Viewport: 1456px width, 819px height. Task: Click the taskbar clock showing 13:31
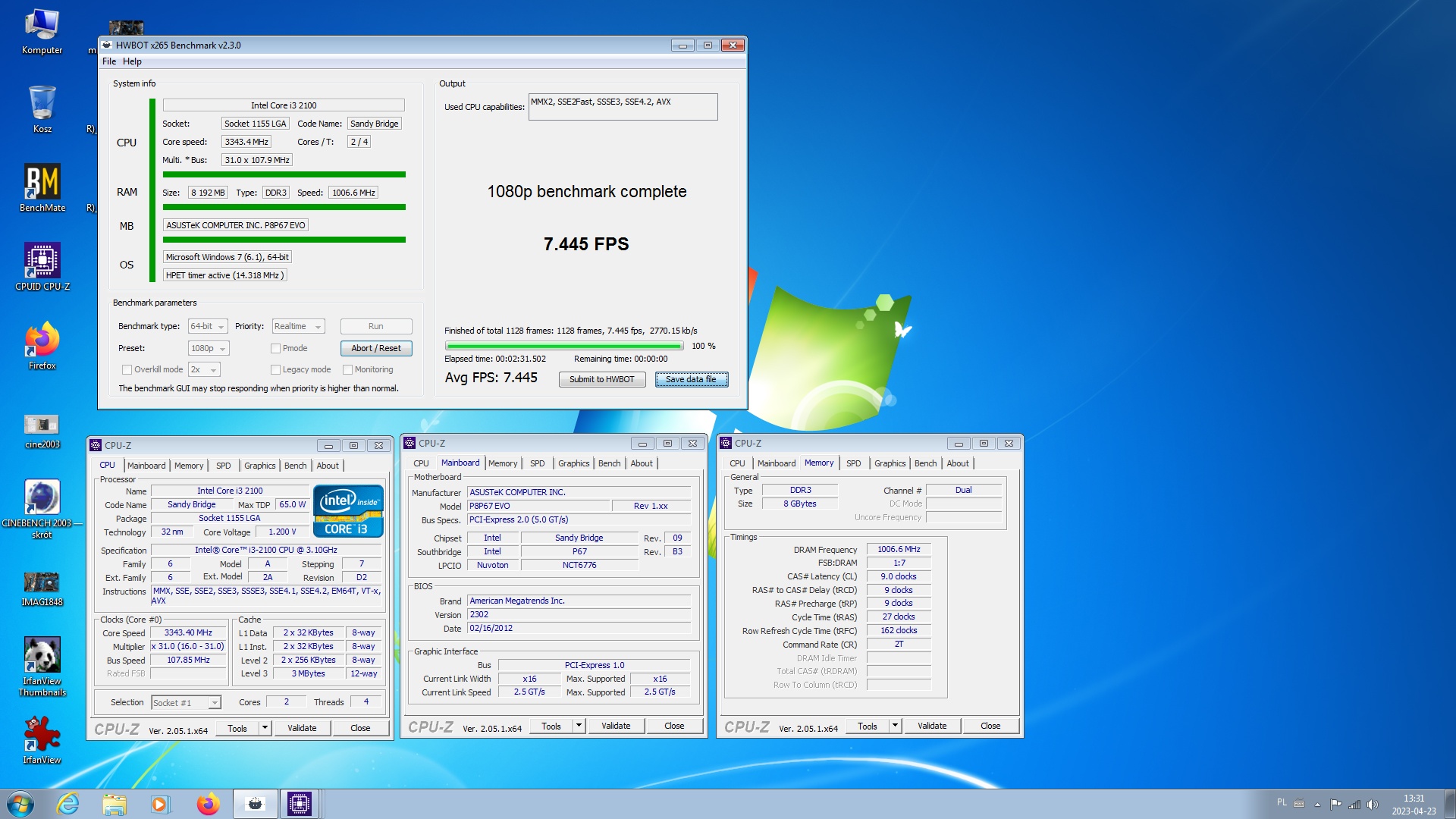click(x=1414, y=804)
